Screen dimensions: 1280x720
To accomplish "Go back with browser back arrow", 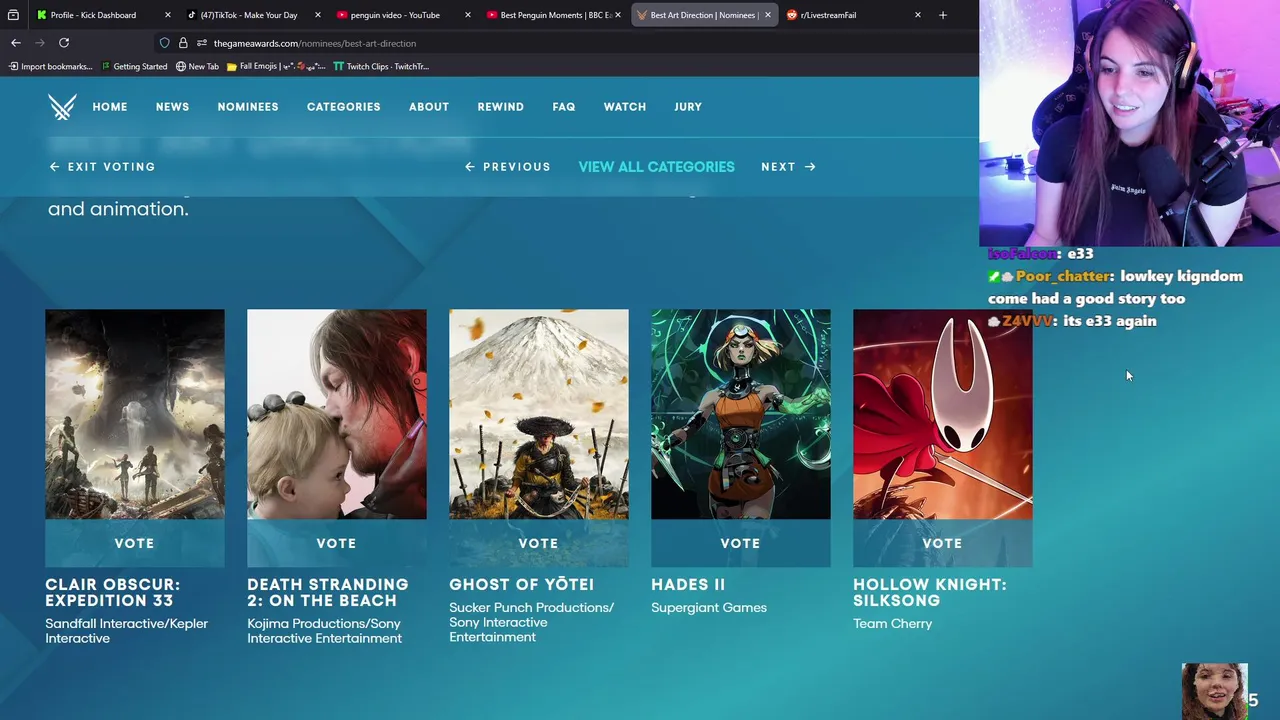I will [x=16, y=43].
